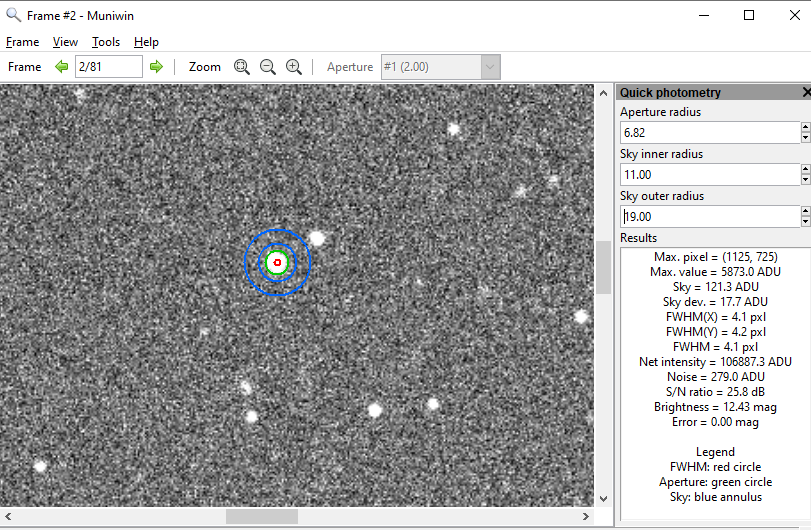Decrease Aperture radius with down stepper
The height and width of the screenshot is (532, 811).
click(805, 138)
